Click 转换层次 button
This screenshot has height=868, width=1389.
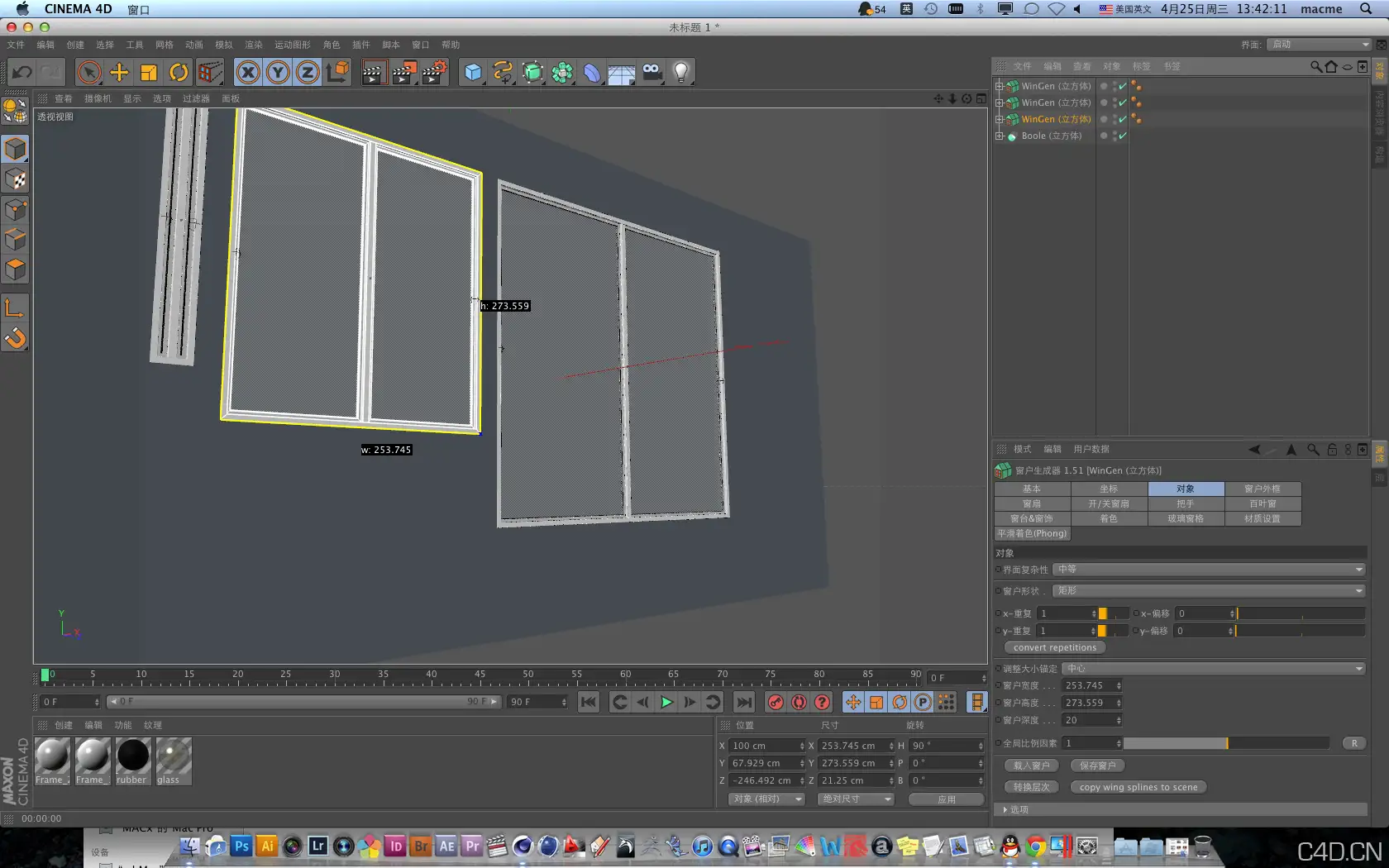[1031, 787]
